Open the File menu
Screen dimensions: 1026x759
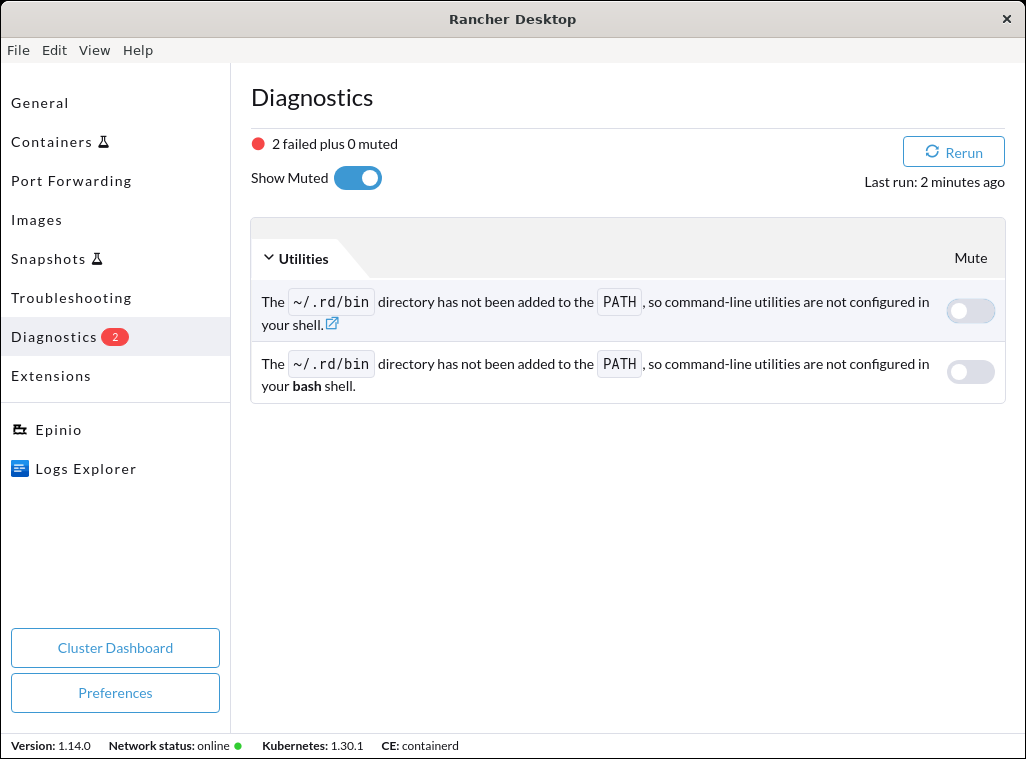(x=18, y=50)
